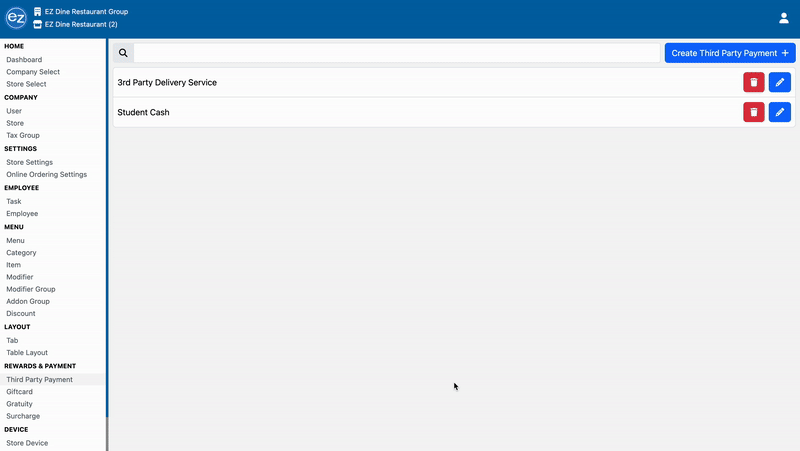Image resolution: width=800 pixels, height=451 pixels.
Task: Open the Menu page link
Action: [x=15, y=240]
